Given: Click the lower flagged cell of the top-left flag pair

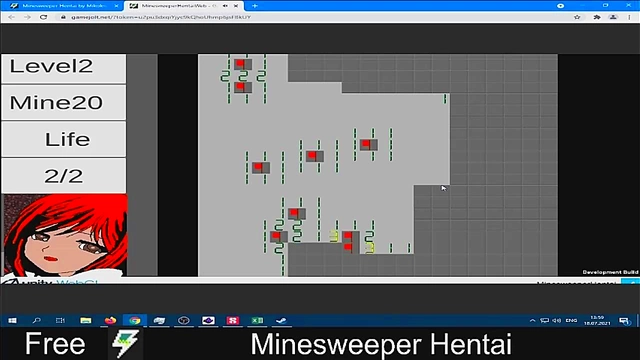Looking at the screenshot, I should 243,87.
